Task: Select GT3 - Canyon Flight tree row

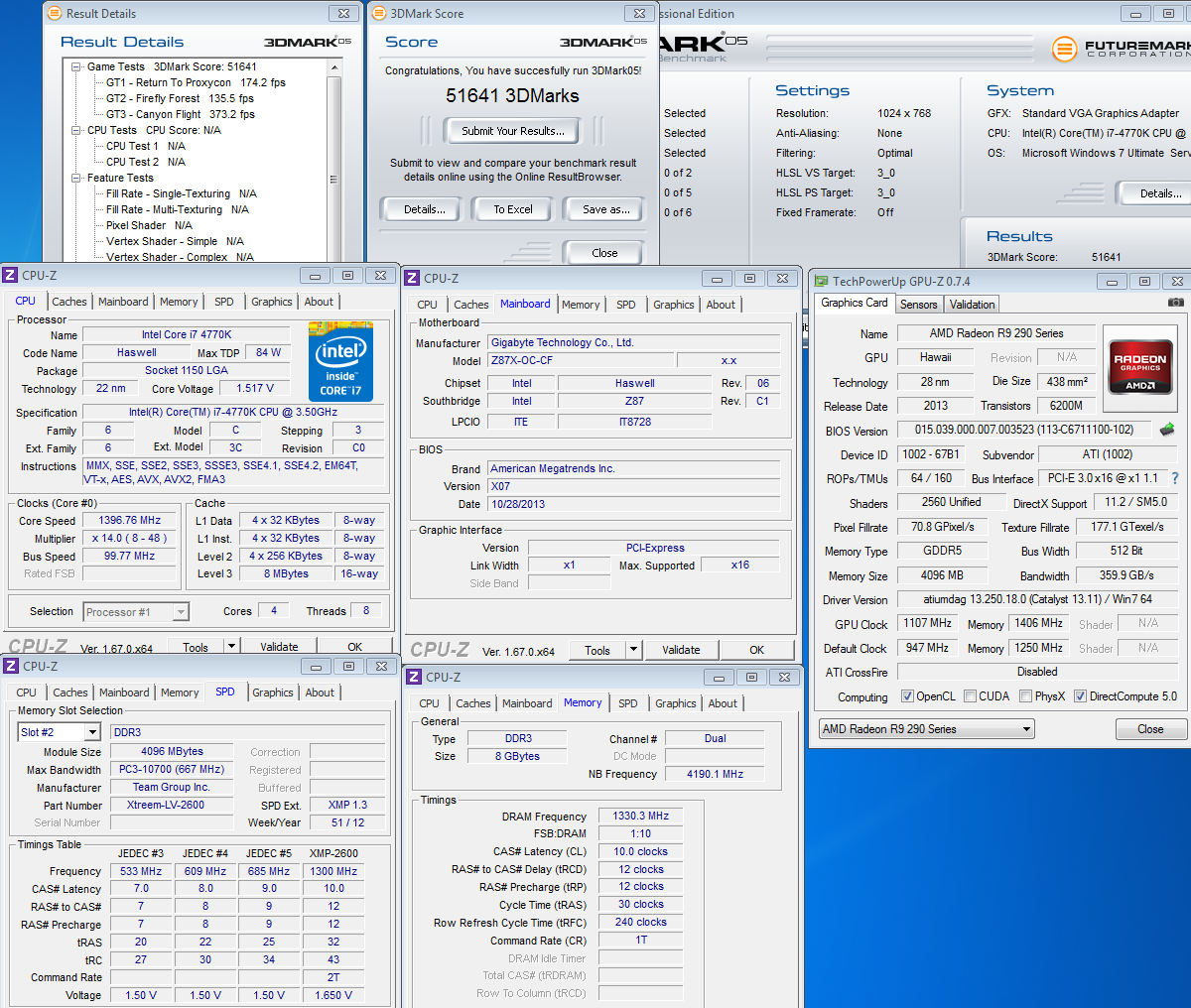Action: (x=180, y=114)
